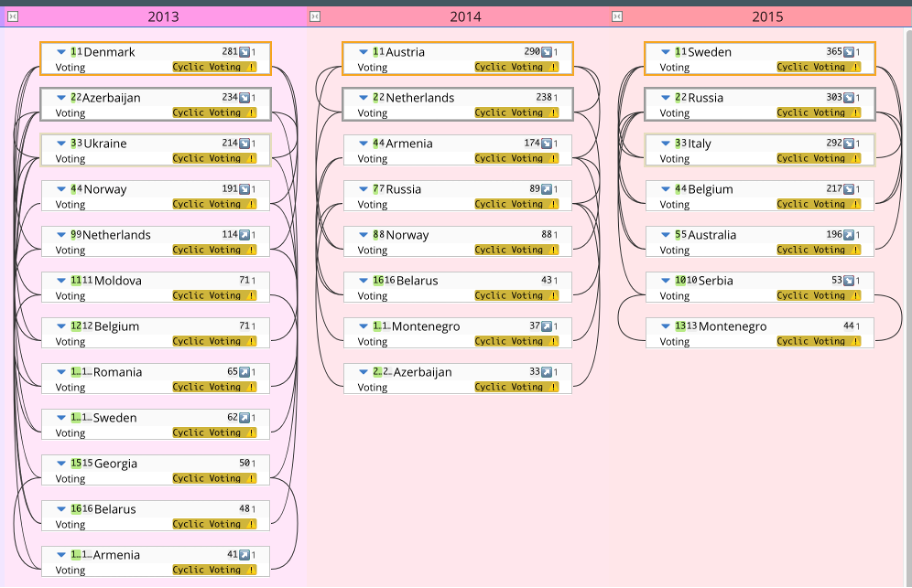Click the trend icon beside Sweden's 62 score
This screenshot has height=588, width=912.
[x=244, y=418]
